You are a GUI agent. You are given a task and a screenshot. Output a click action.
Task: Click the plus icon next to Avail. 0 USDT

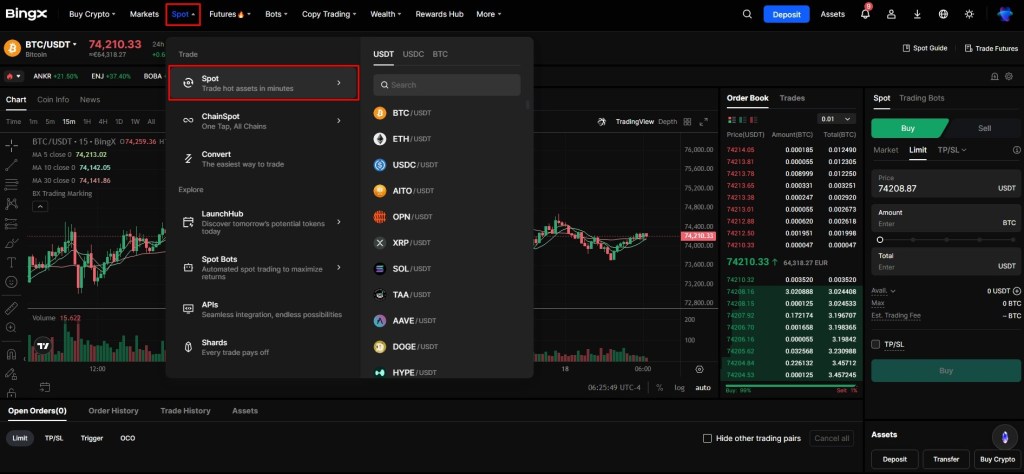1017,291
